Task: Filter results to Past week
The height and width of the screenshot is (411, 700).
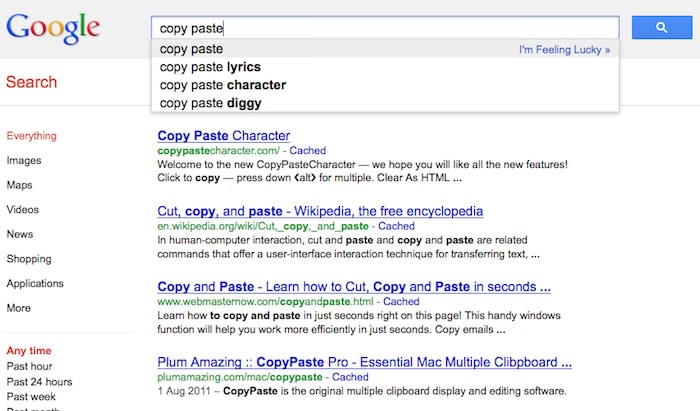Action: tap(31, 397)
